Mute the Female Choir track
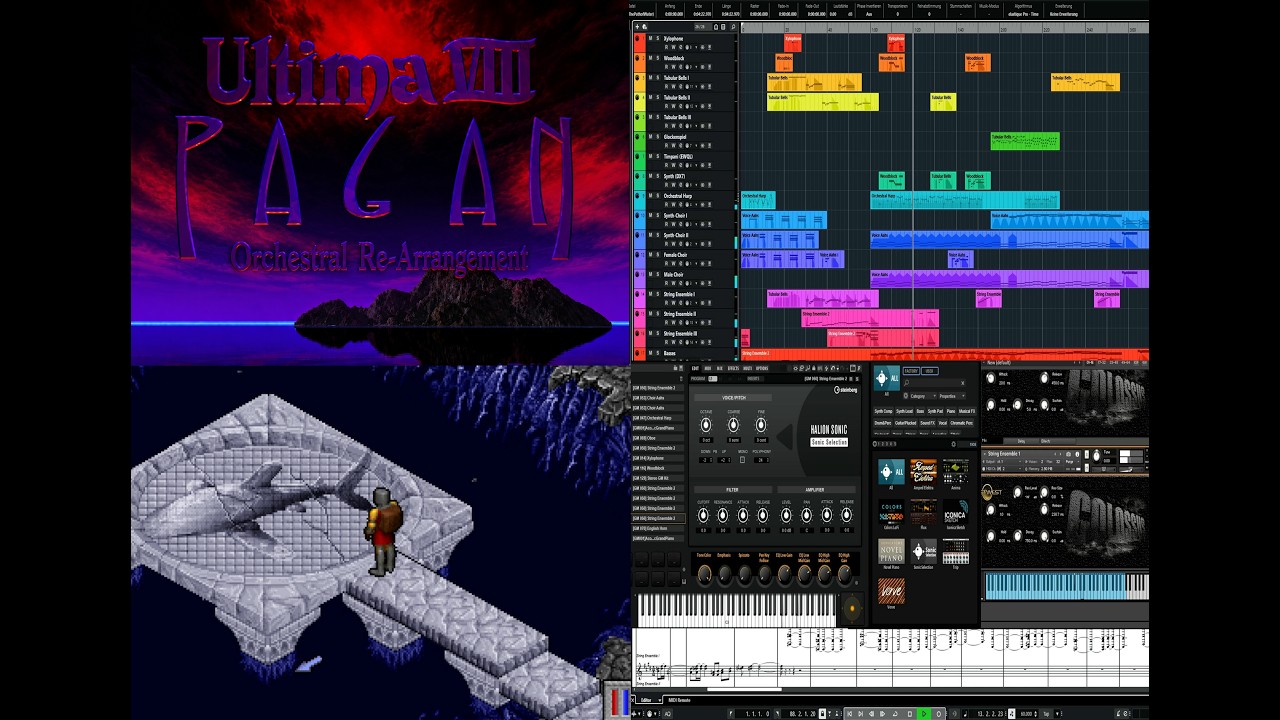This screenshot has height=720, width=1280. (x=650, y=255)
